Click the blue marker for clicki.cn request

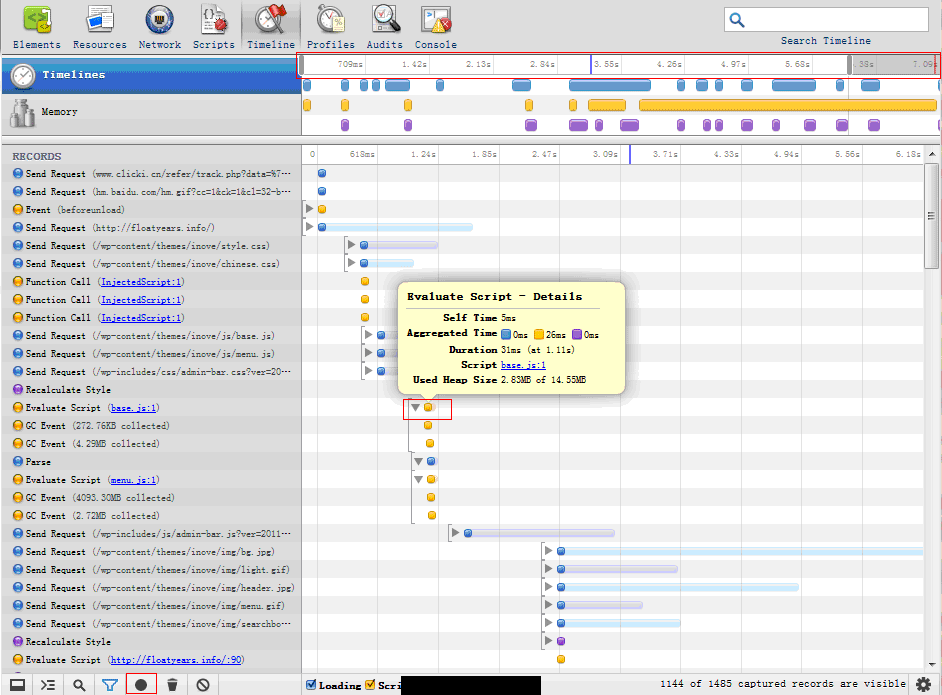(322, 173)
